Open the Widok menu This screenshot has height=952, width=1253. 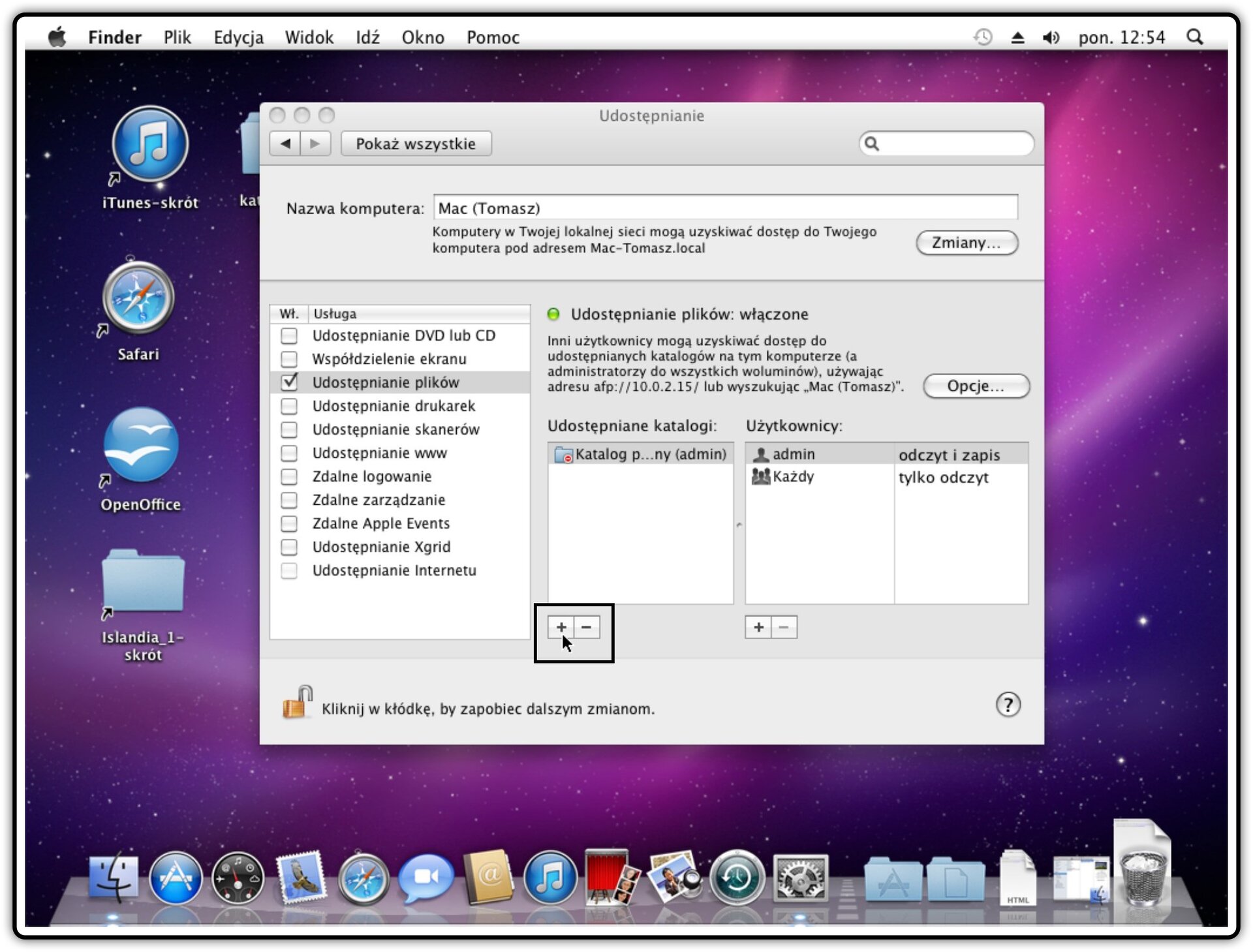(x=309, y=37)
